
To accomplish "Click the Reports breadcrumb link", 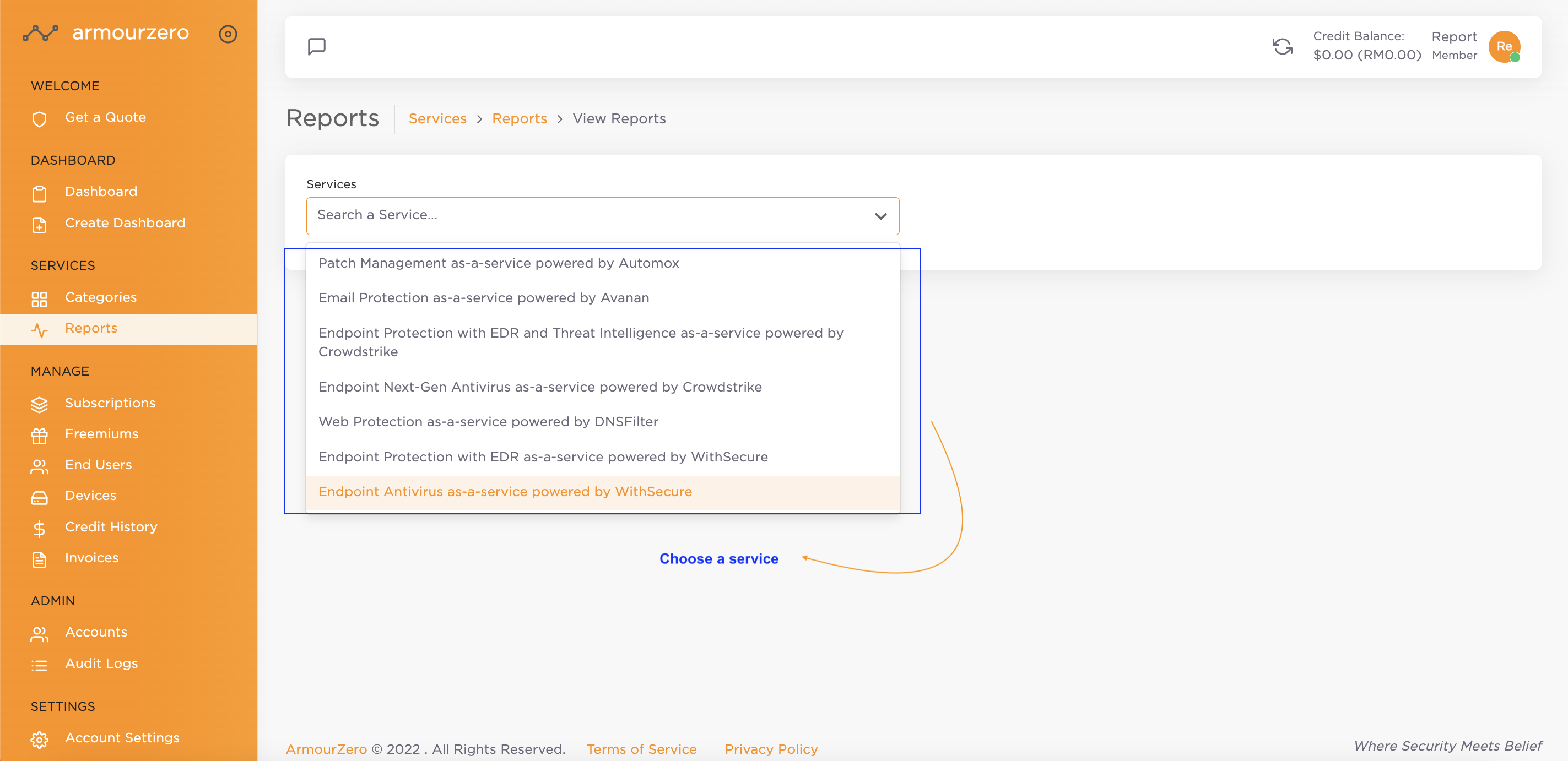I will pyautogui.click(x=519, y=118).
